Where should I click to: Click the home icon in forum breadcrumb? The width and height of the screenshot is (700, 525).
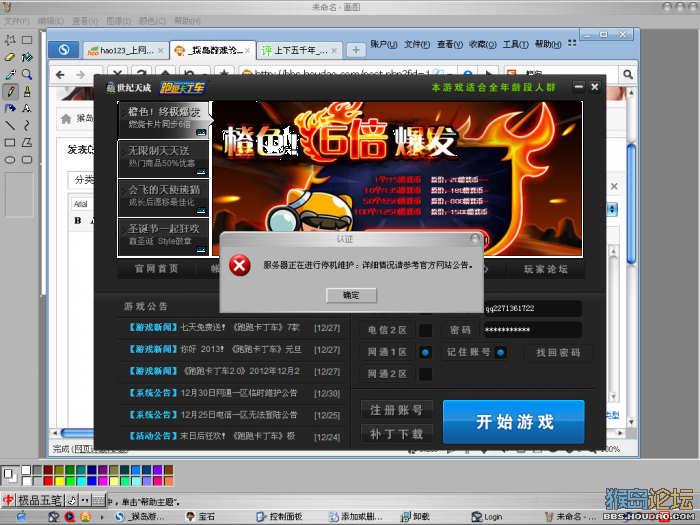click(x=66, y=119)
